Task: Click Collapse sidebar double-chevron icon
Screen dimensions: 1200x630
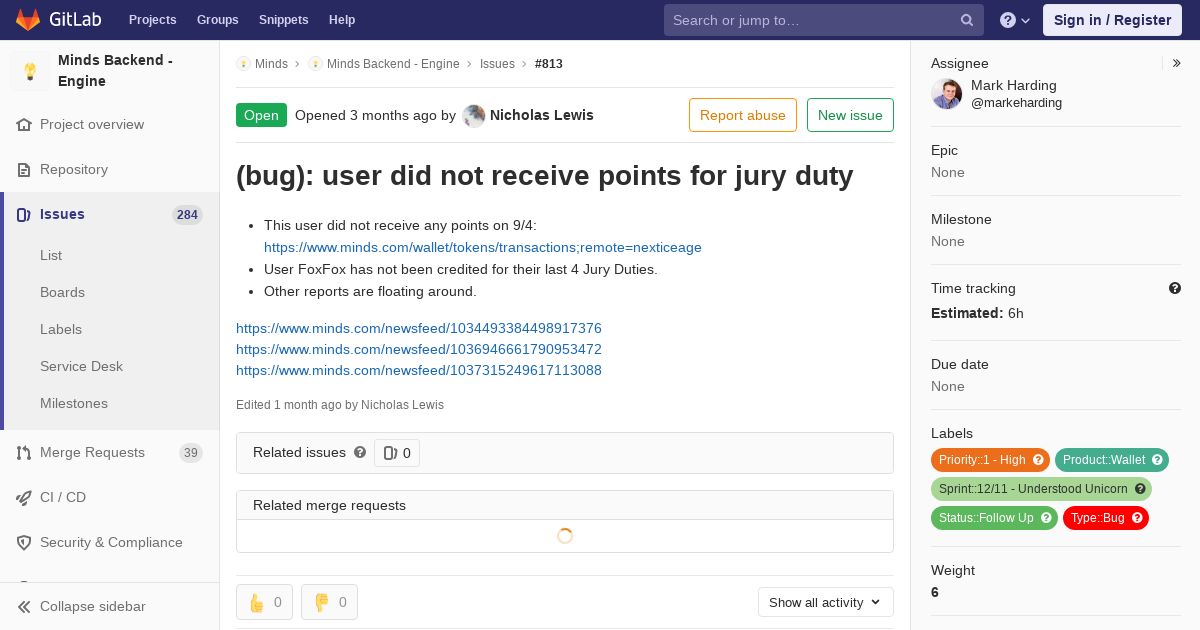Action: click(24, 607)
